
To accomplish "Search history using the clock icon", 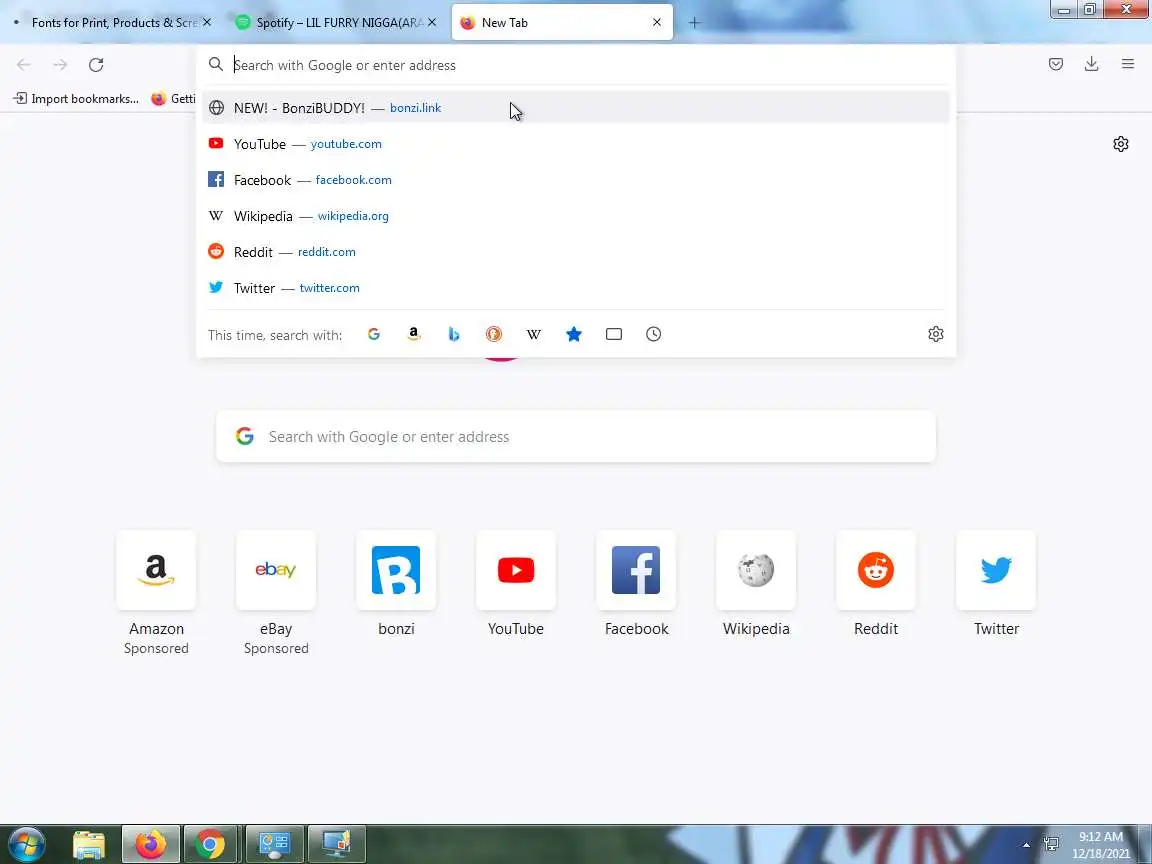I will 653,334.
